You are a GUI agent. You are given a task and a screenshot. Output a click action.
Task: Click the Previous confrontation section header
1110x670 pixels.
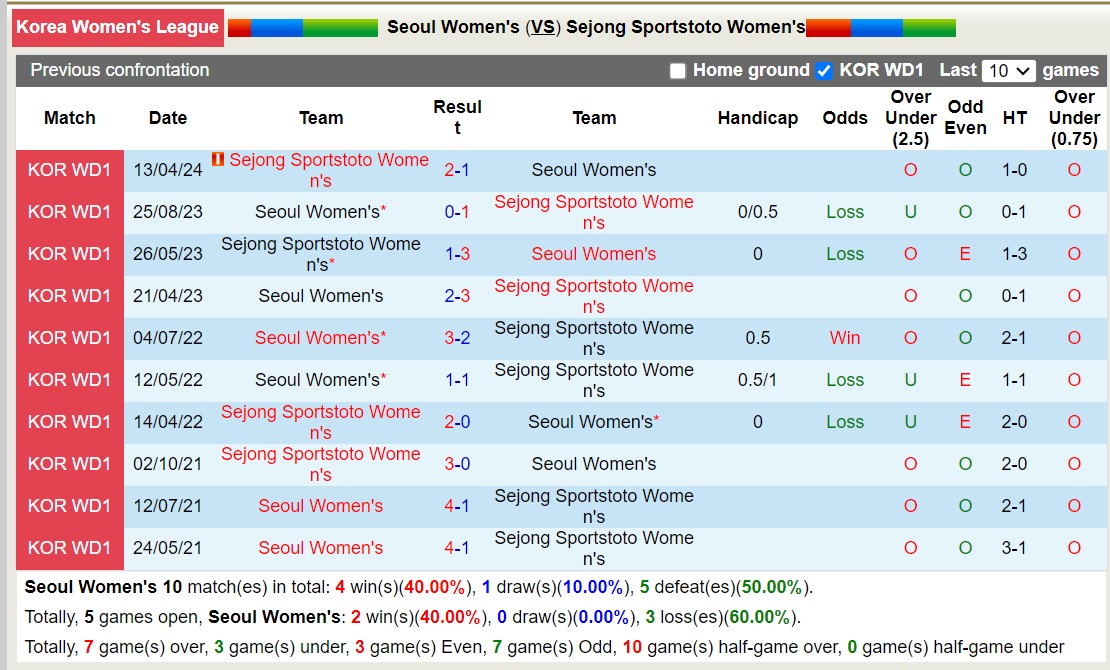tap(120, 70)
